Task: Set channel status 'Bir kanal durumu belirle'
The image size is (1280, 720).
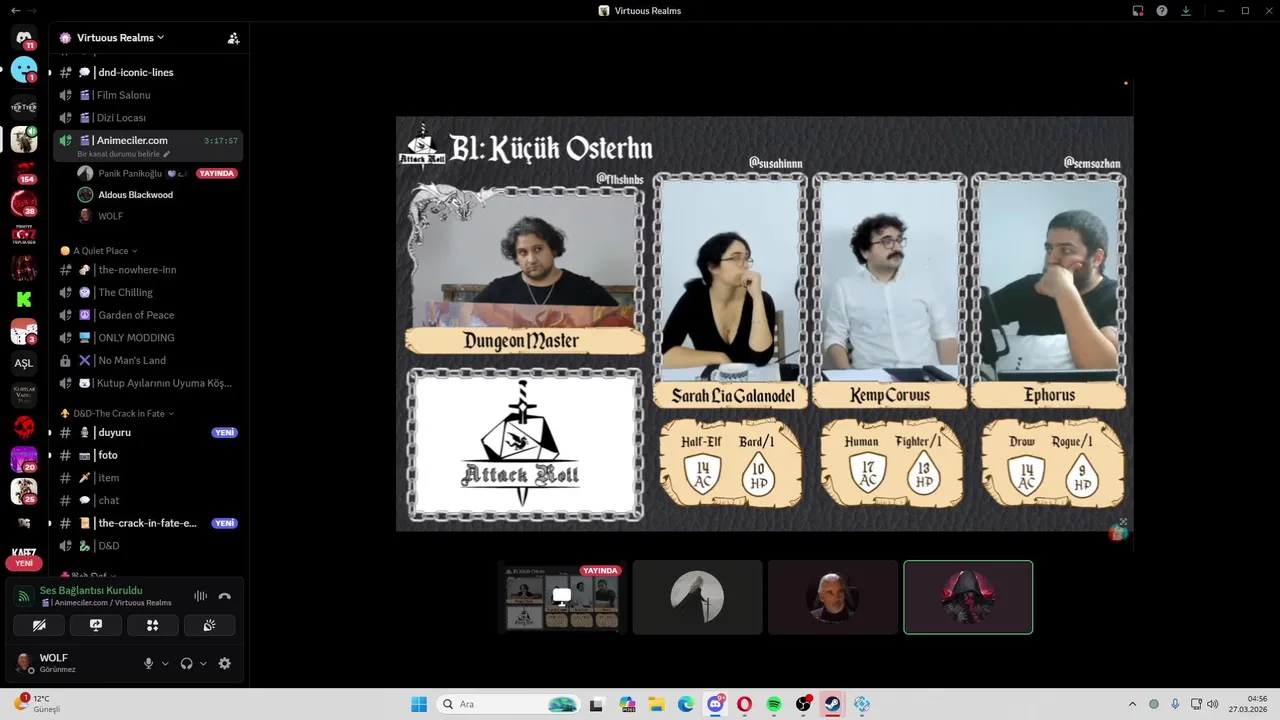Action: point(123,154)
